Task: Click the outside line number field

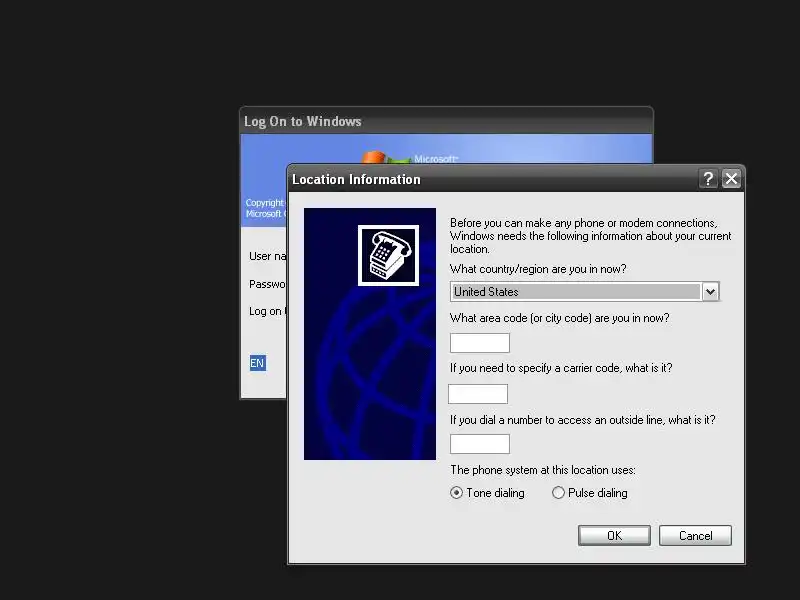Action: (480, 444)
